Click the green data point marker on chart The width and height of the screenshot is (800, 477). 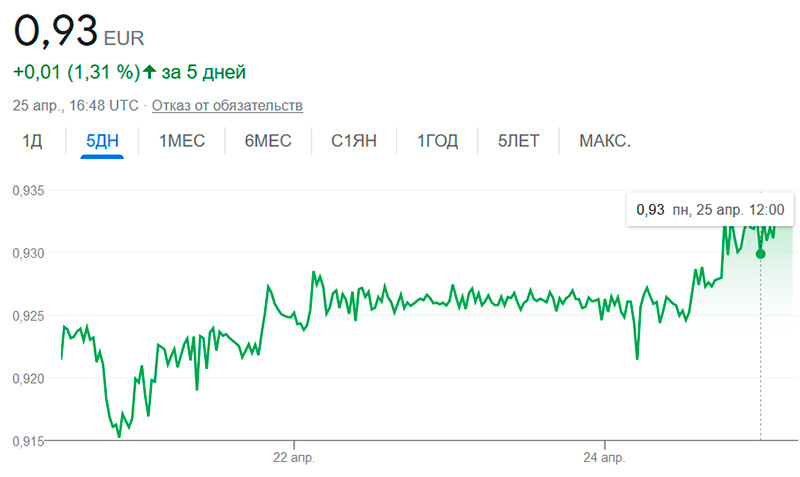tap(761, 254)
